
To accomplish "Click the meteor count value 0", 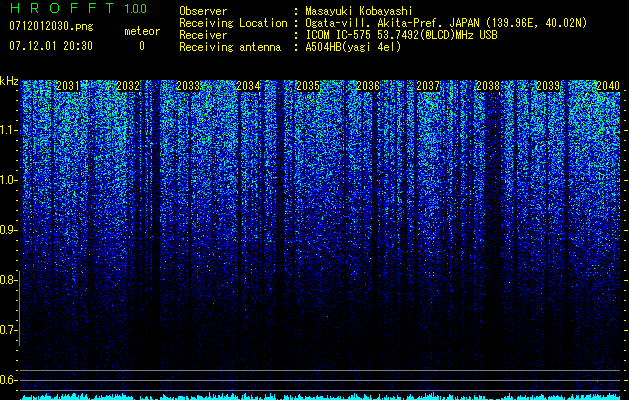I will [142, 46].
